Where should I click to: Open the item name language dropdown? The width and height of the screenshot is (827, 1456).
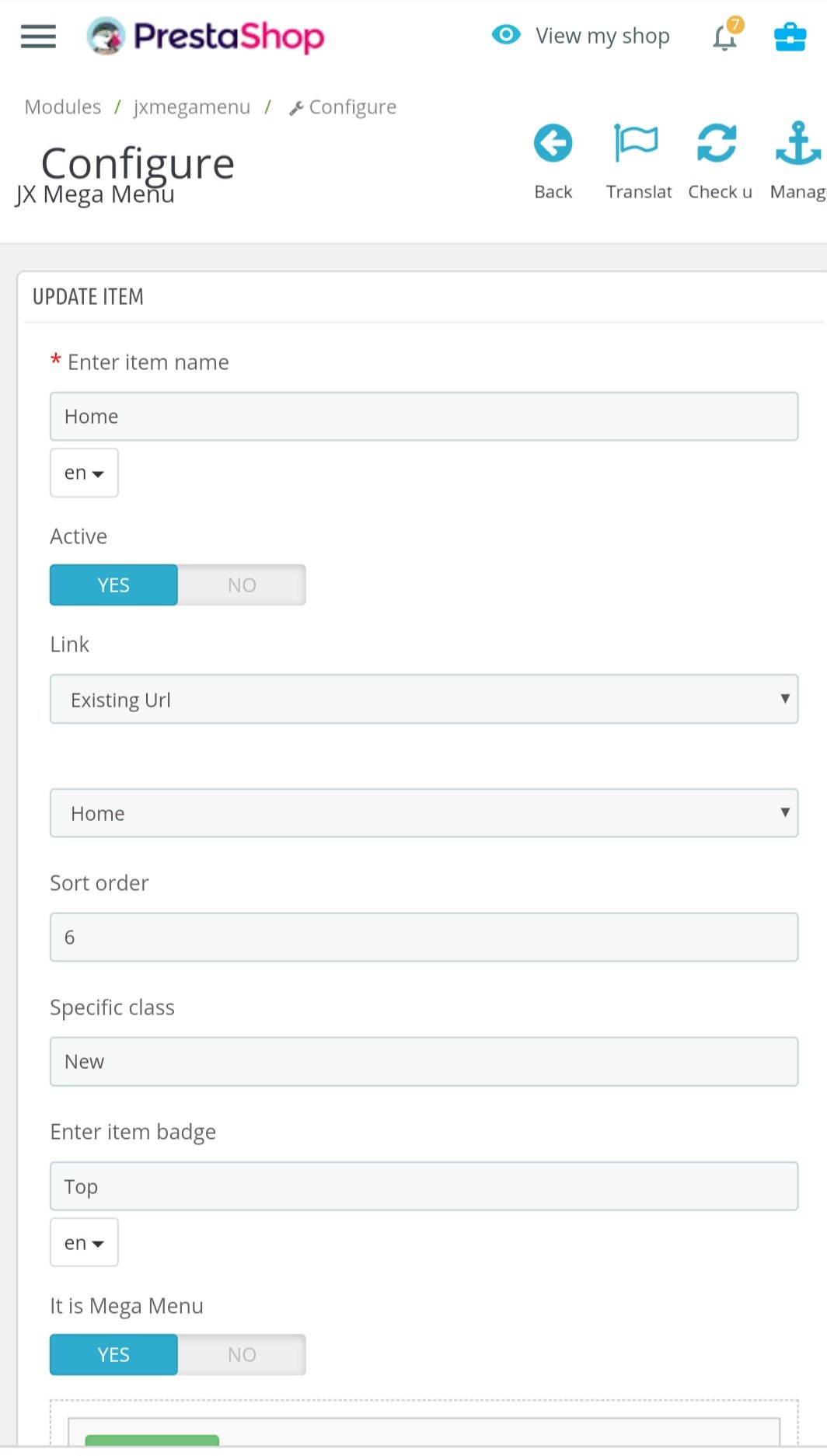click(x=84, y=473)
